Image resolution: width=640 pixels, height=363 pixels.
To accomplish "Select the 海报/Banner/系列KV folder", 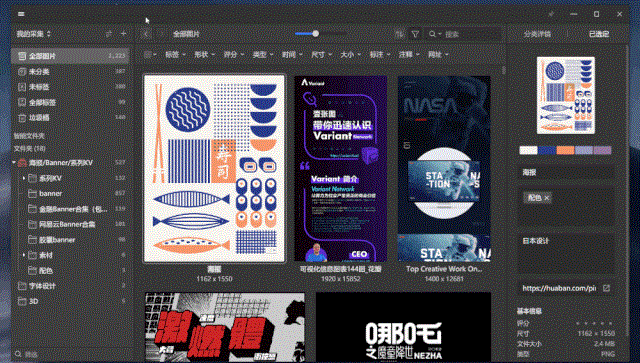I will [x=71, y=163].
